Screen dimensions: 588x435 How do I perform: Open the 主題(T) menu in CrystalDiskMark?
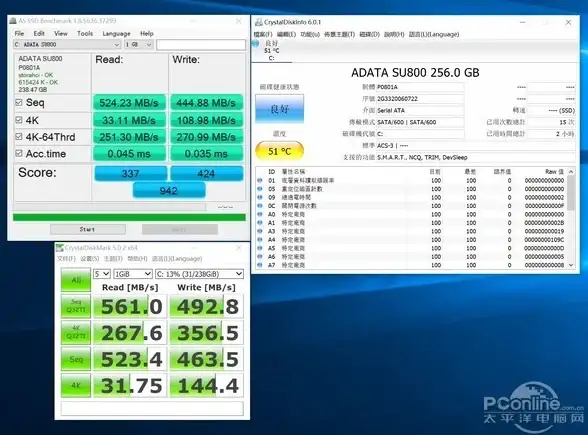click(x=113, y=259)
